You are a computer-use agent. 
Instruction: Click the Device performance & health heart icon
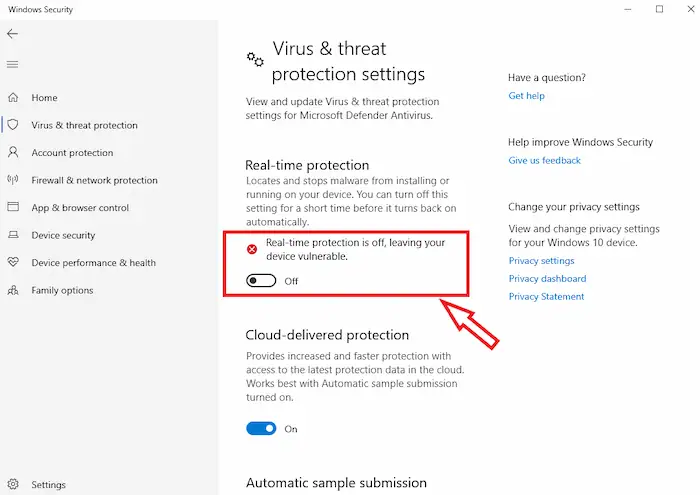point(12,263)
